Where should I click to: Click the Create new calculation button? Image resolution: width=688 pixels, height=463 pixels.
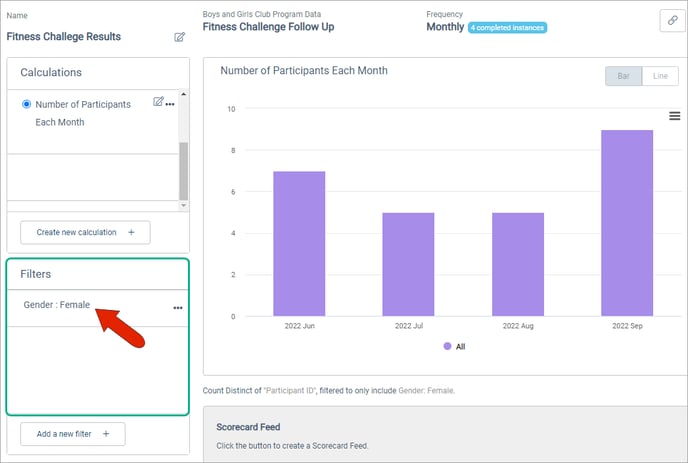85,232
